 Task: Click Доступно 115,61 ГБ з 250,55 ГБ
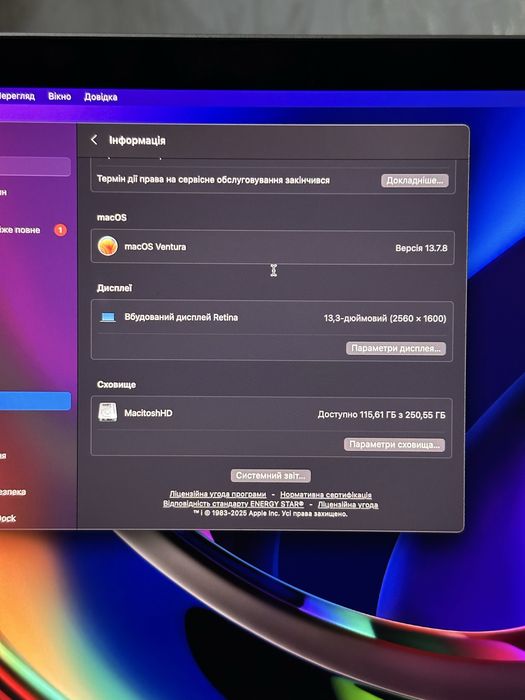381,415
